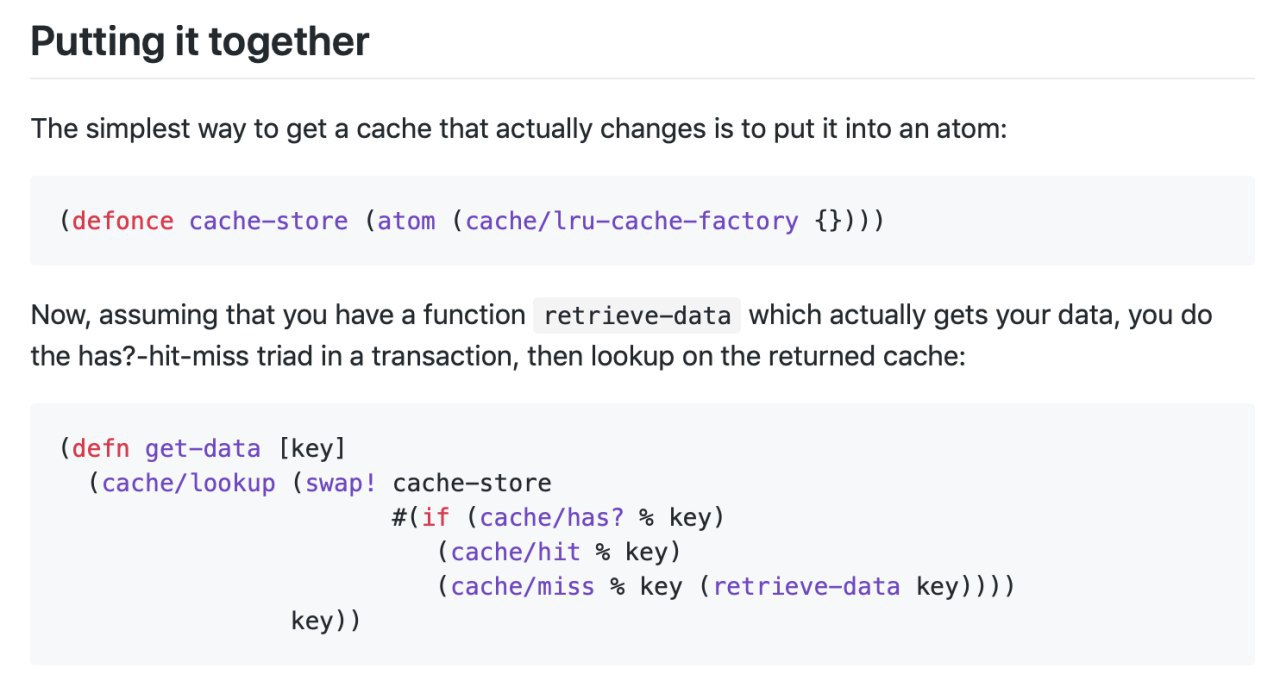Click cache/lru-cache-factory in the code
This screenshot has height=693, width=1280.
(x=632, y=221)
